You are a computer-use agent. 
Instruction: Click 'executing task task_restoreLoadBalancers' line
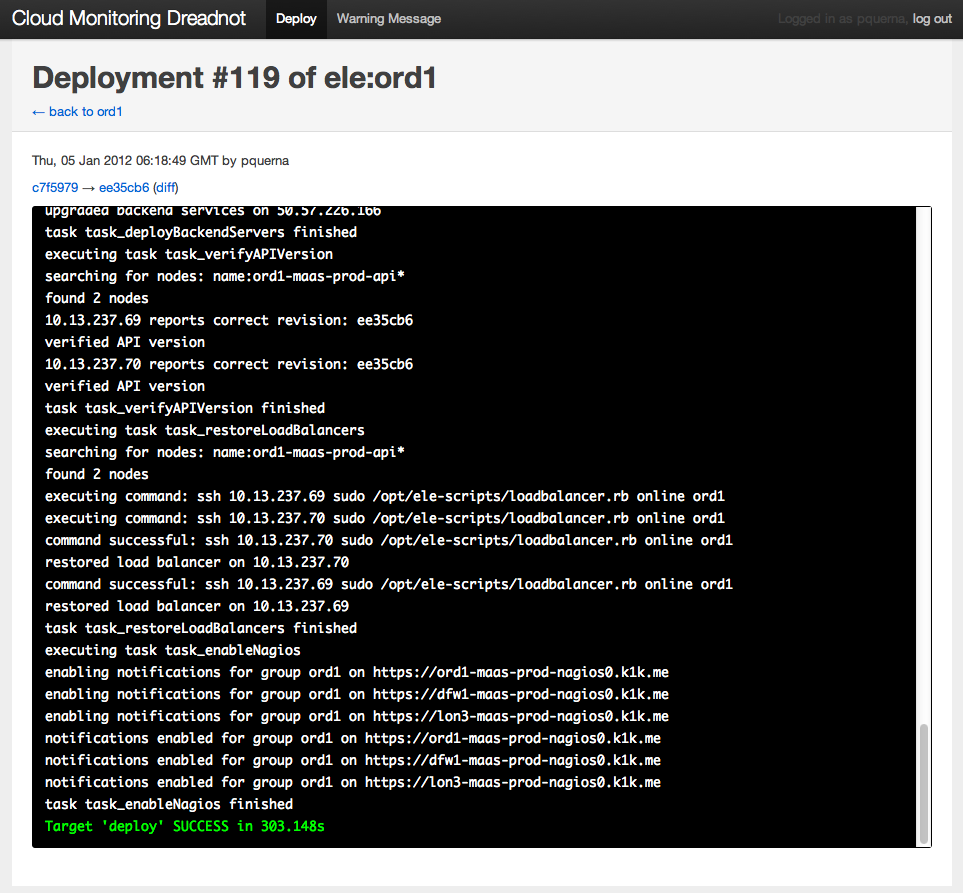[205, 430]
